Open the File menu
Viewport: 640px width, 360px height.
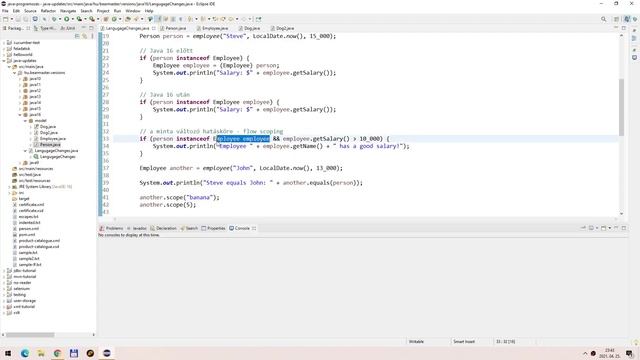click(x=5, y=11)
